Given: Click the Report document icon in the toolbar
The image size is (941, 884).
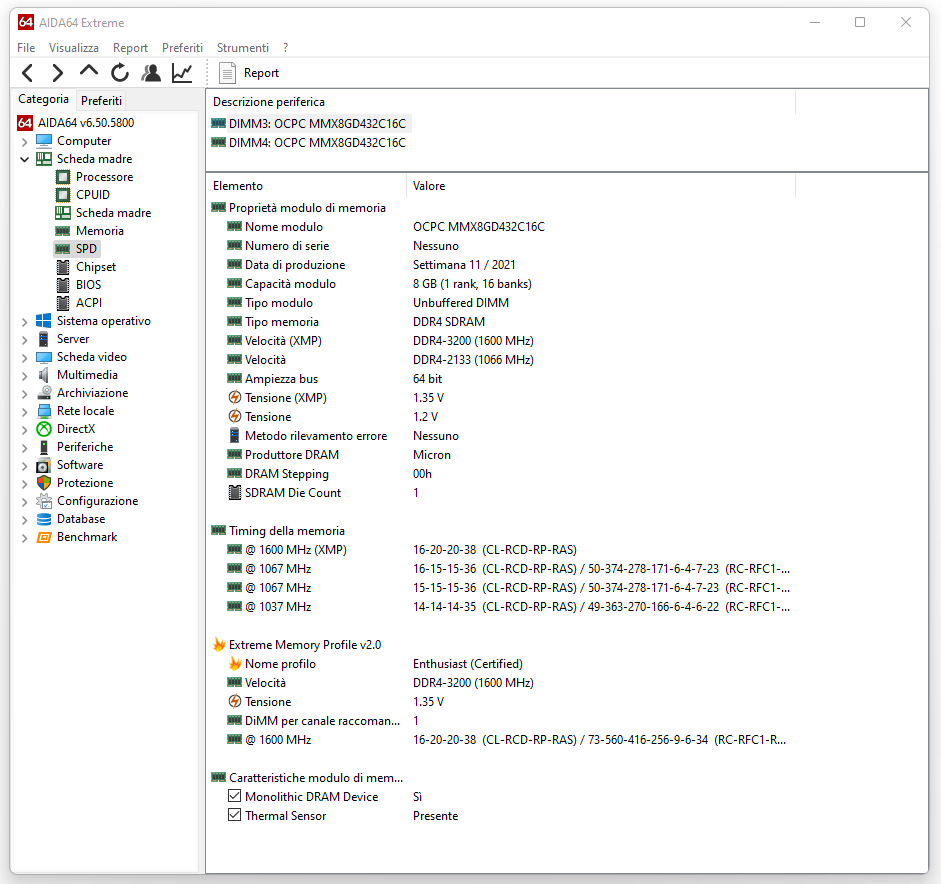Looking at the screenshot, I should [227, 73].
